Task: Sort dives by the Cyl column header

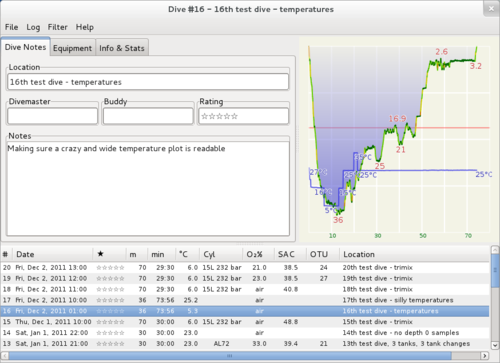Action: (x=221, y=254)
